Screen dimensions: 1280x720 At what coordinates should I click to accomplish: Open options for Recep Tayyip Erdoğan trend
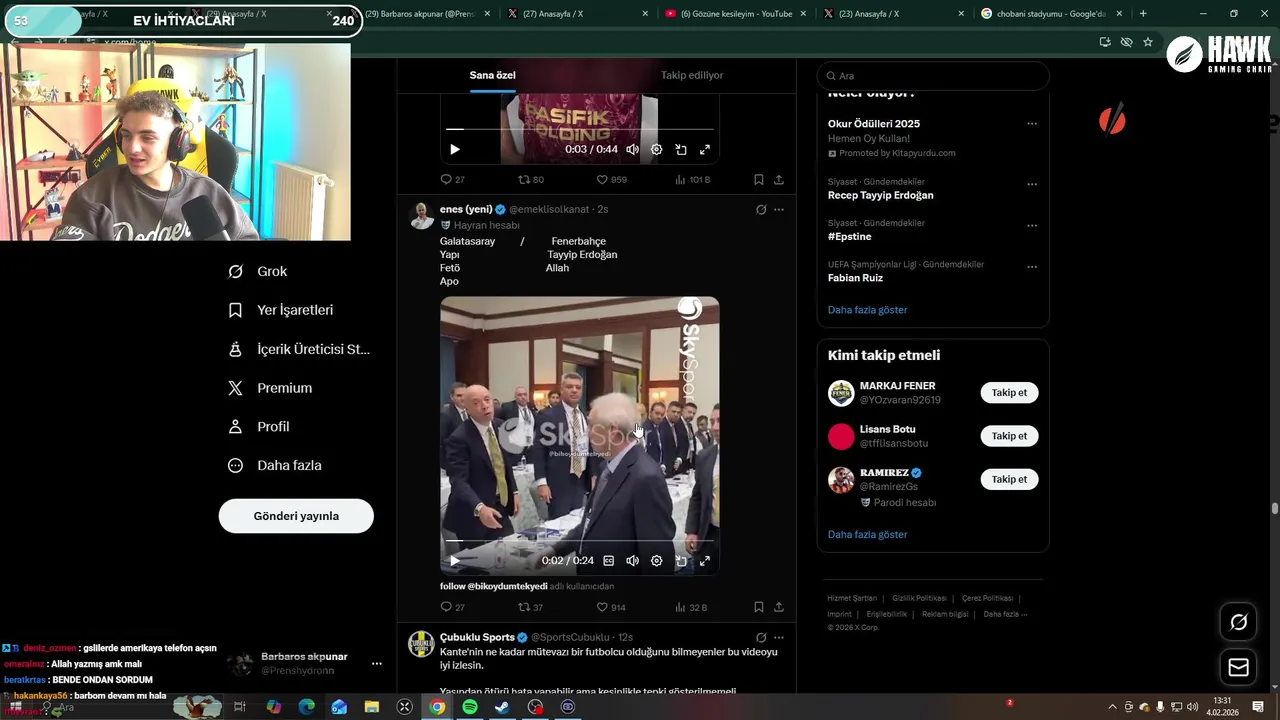[x=1032, y=185]
